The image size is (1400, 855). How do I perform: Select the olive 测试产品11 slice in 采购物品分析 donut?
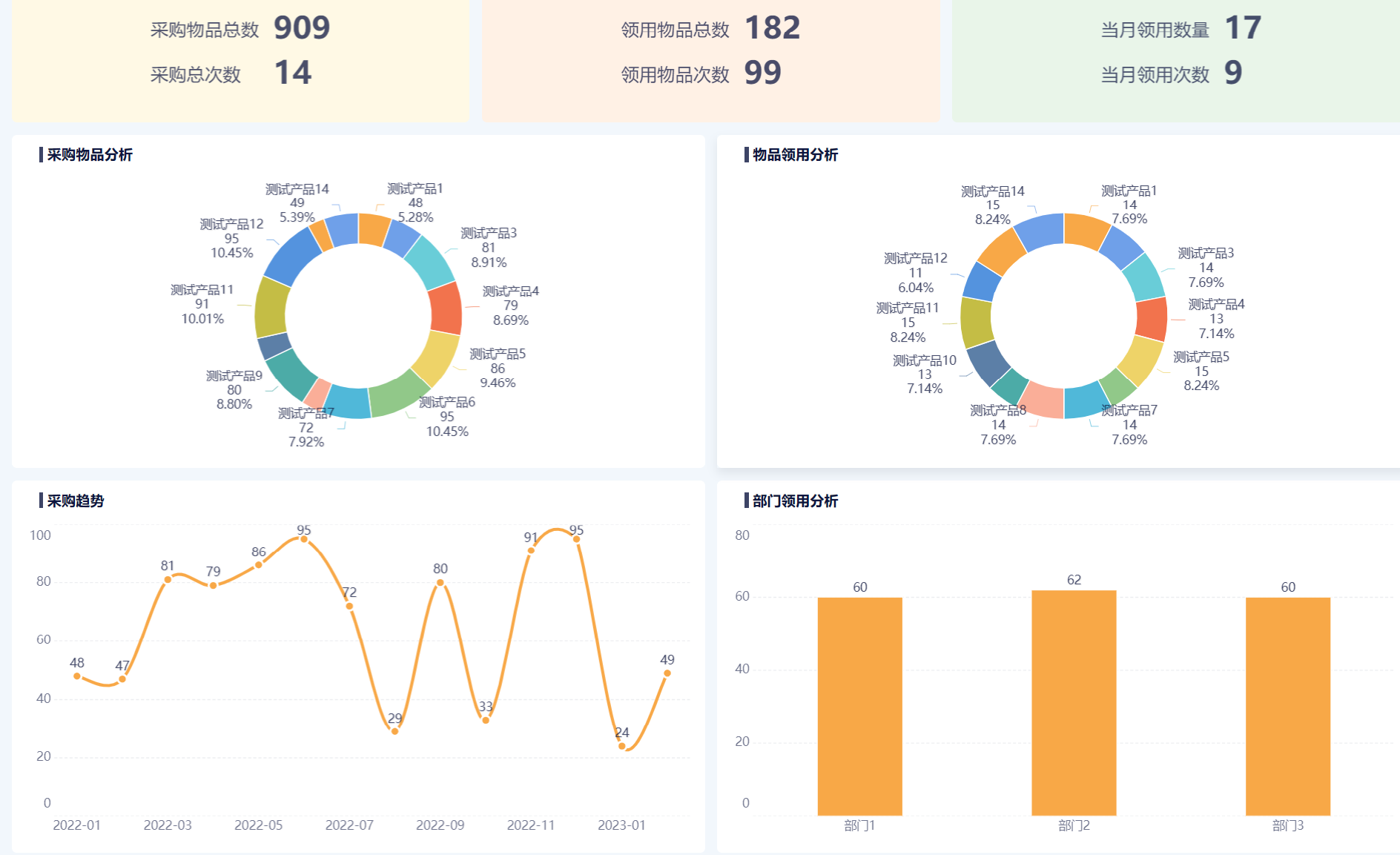271,308
